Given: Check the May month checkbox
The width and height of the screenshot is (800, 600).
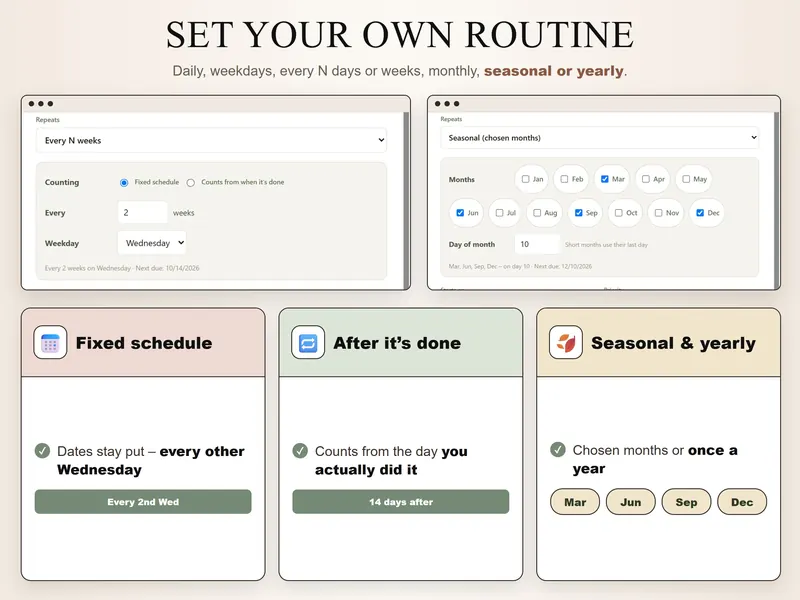Looking at the screenshot, I should point(686,179).
